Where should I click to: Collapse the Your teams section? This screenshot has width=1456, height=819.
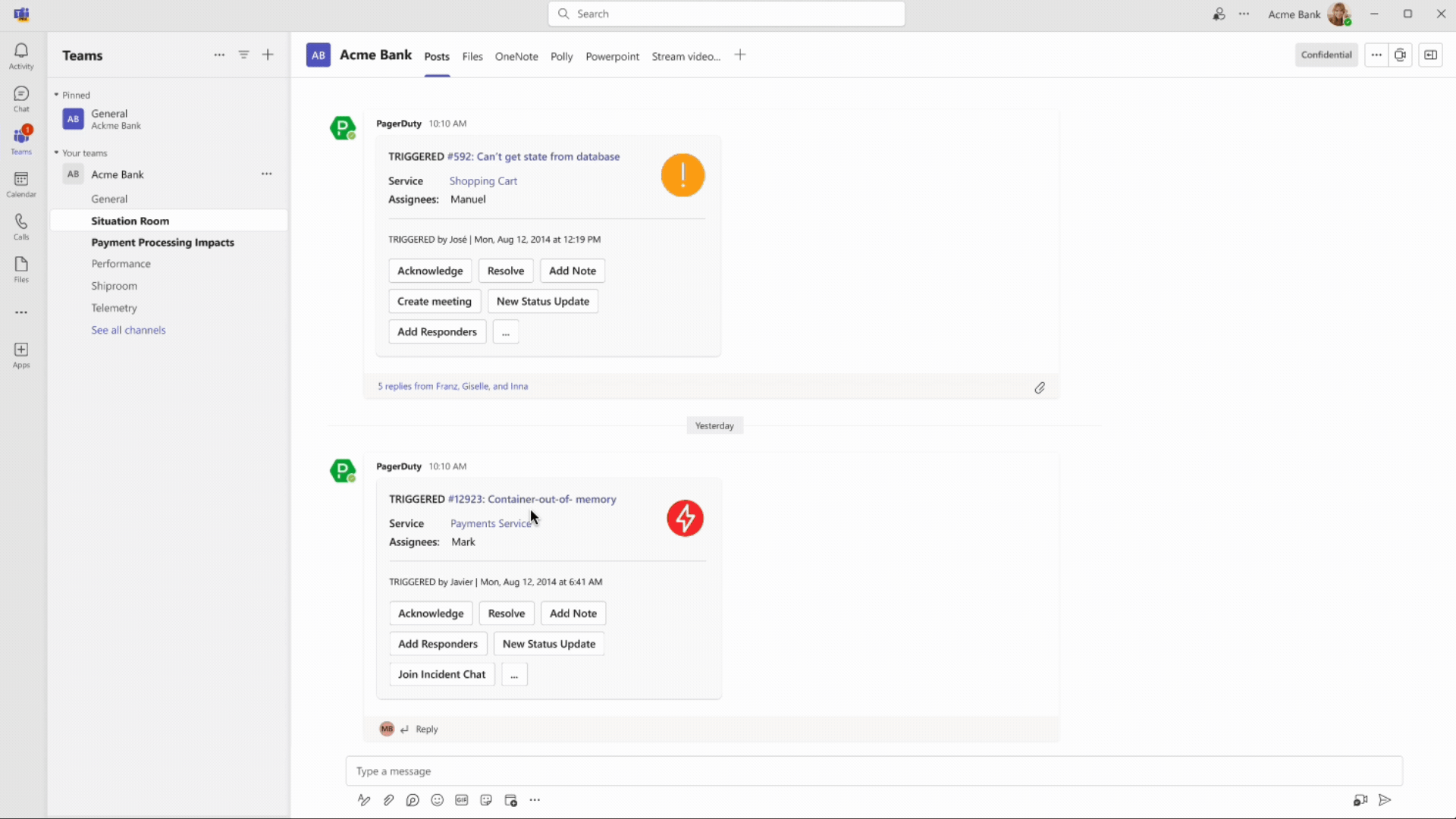pyautogui.click(x=56, y=152)
